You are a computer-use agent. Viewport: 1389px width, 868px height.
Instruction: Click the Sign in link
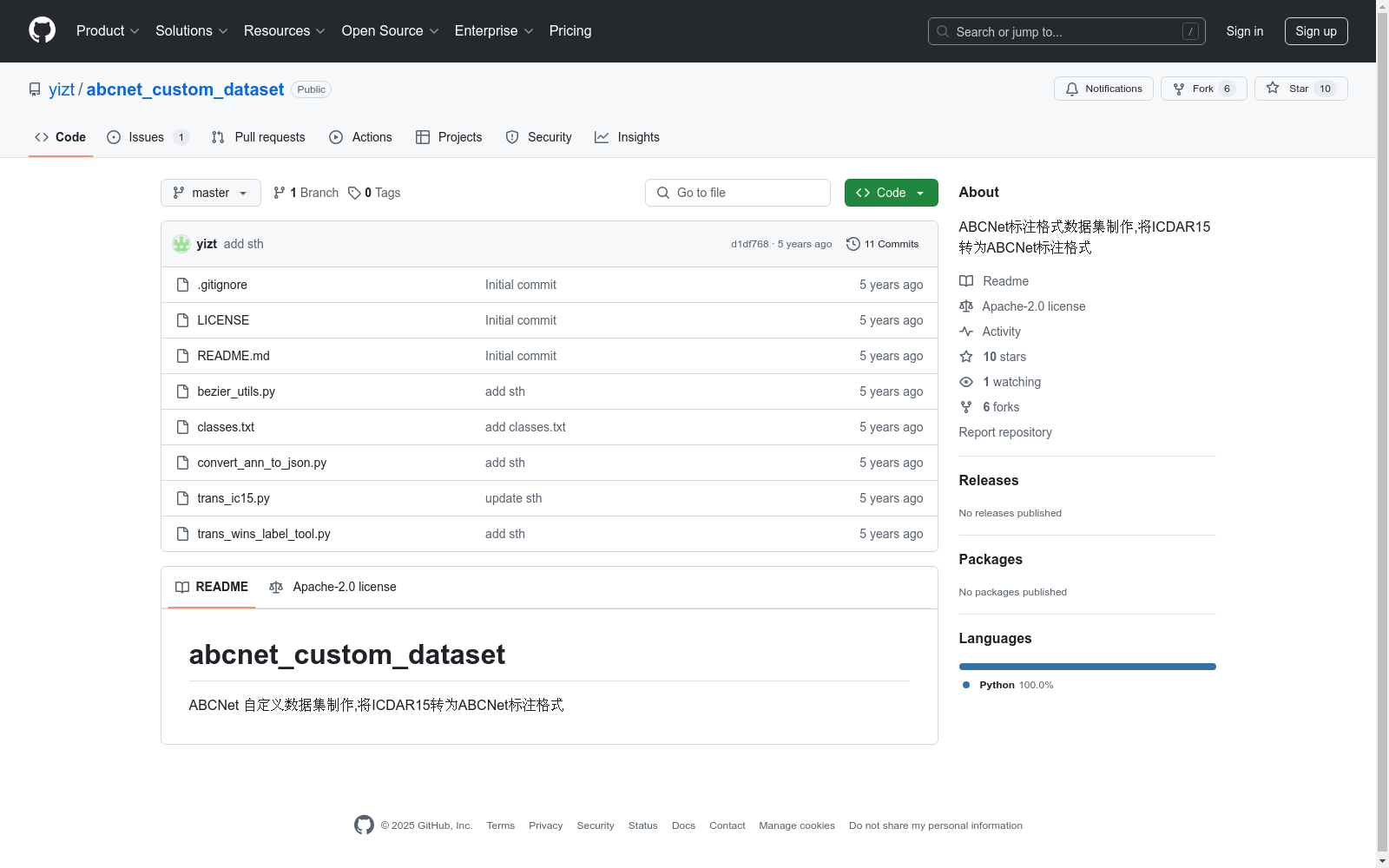pos(1245,31)
